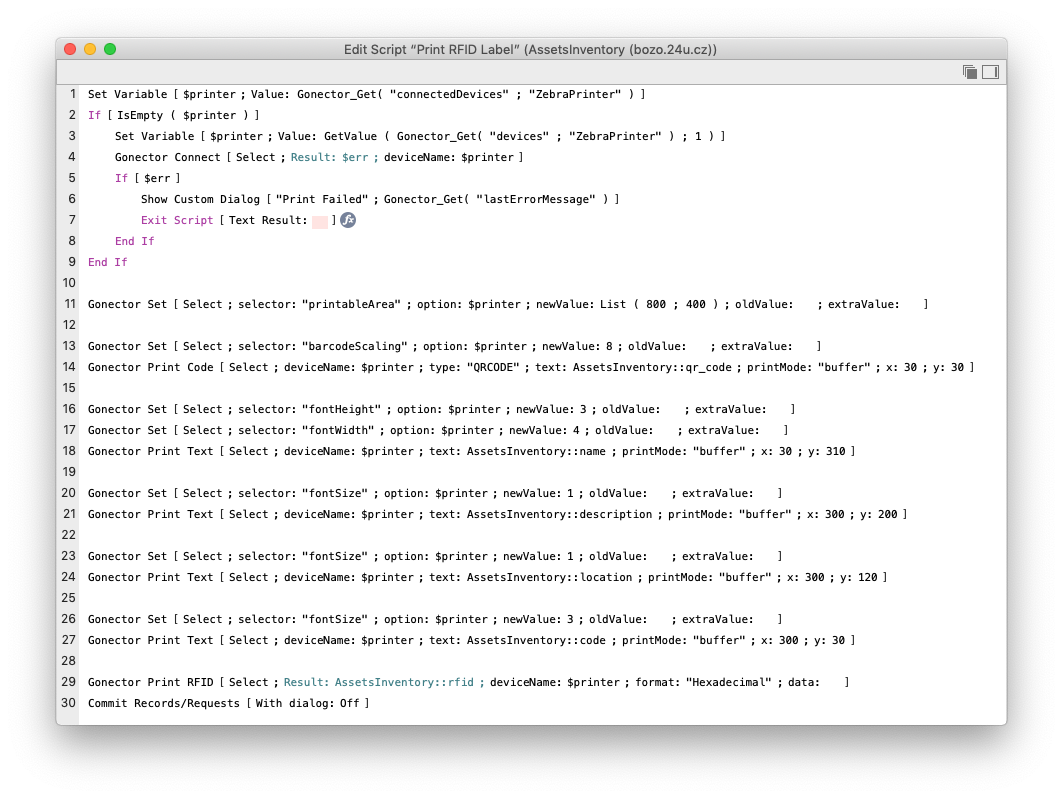
Task: Zoom the Edit Script window
Action: click(110, 49)
